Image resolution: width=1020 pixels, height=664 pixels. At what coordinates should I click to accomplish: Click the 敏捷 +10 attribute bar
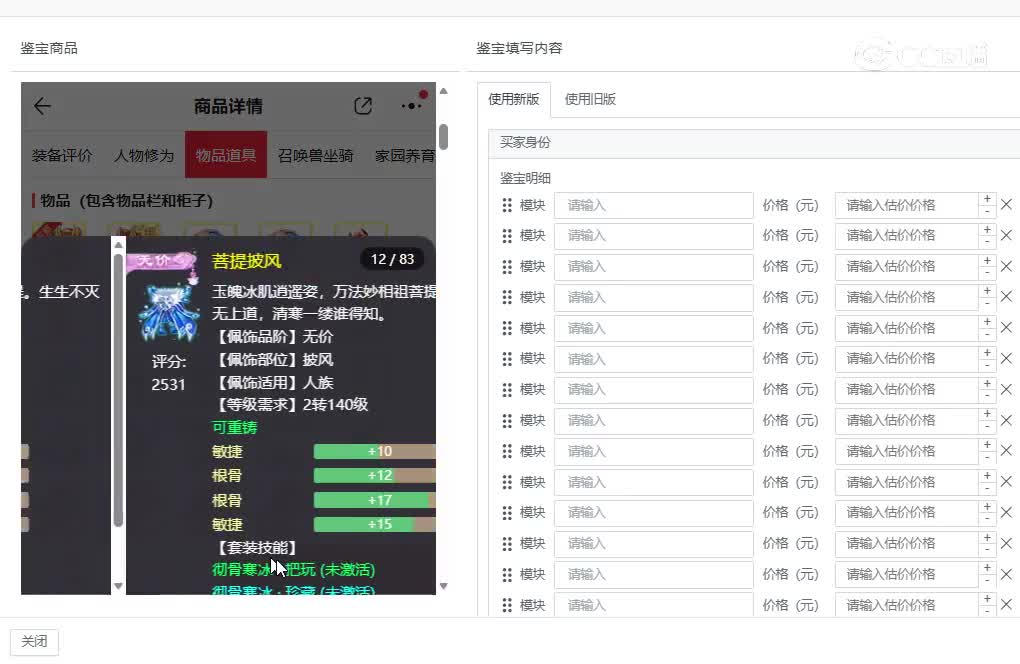(x=375, y=451)
